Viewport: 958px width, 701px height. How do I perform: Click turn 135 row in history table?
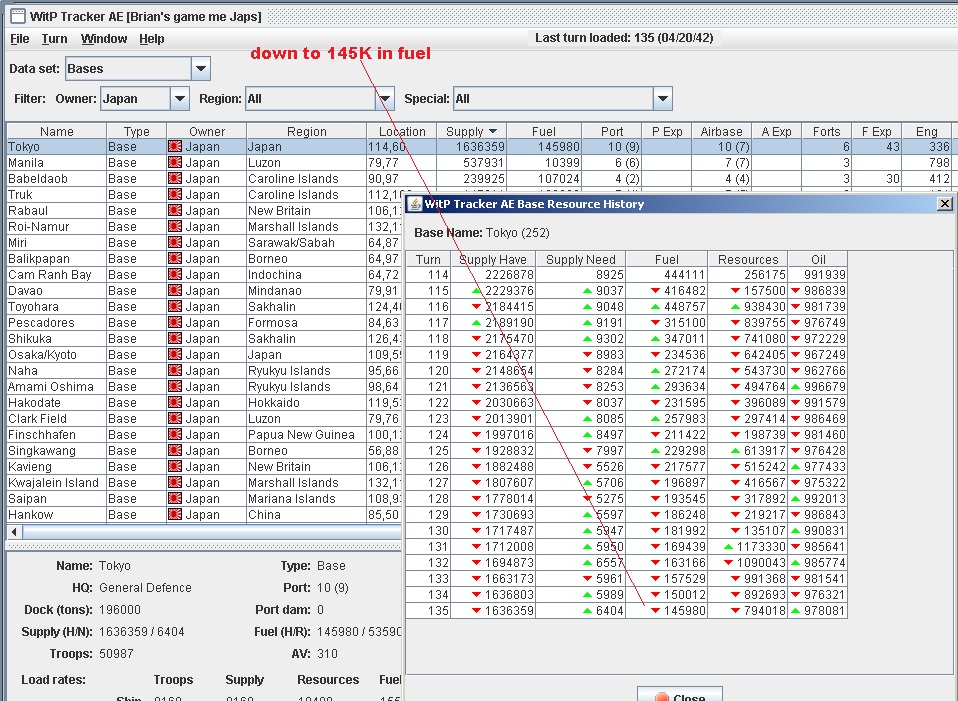(626, 610)
